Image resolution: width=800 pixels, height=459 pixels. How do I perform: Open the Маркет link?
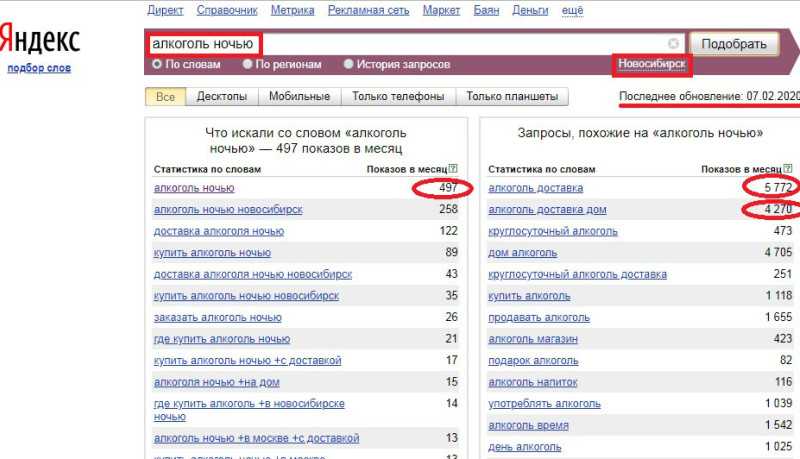[441, 10]
